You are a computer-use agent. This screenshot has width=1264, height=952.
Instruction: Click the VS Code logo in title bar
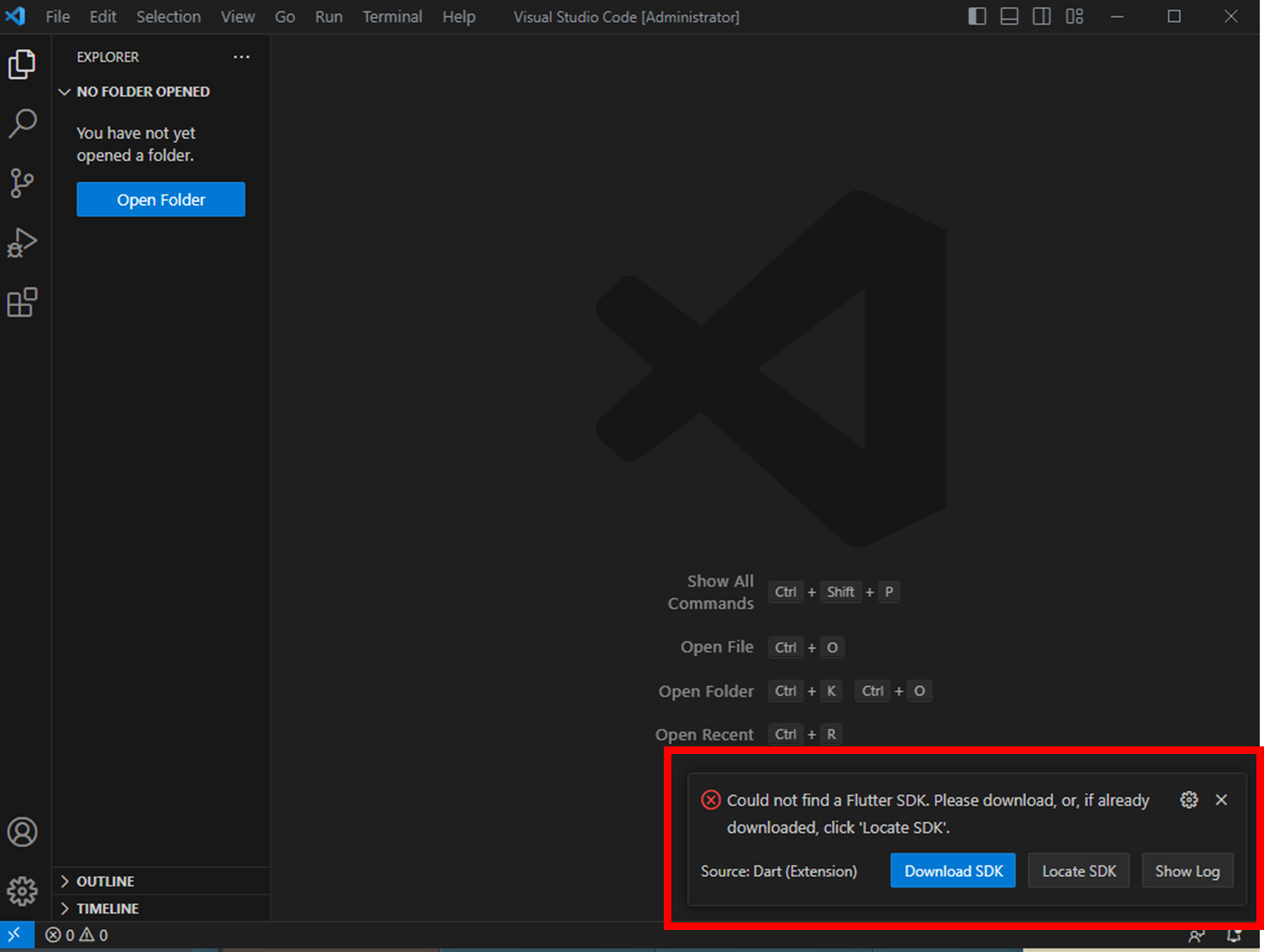pos(15,16)
